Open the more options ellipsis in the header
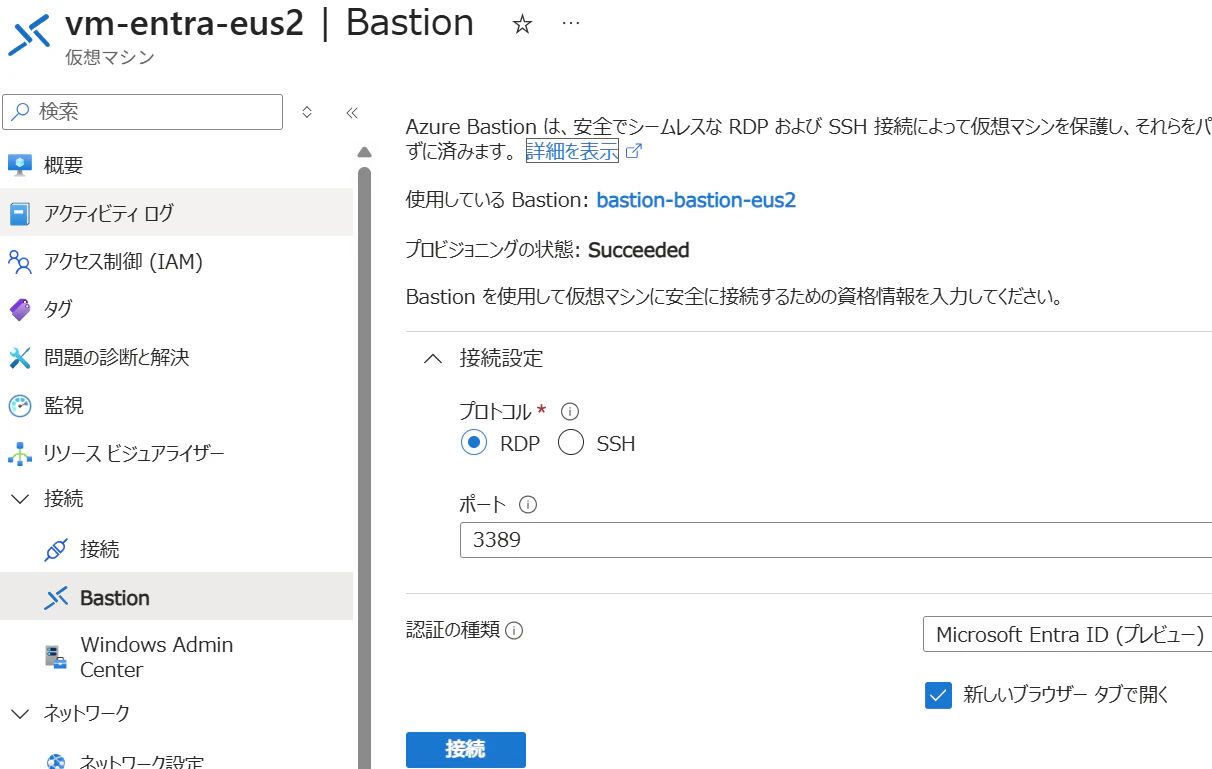The width and height of the screenshot is (1212, 769). click(x=571, y=24)
